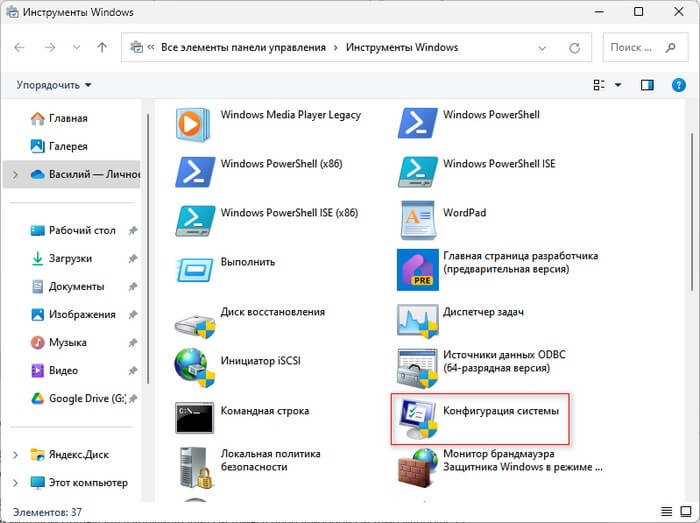Open the view options dropdown arrow
This screenshot has height=523, width=700.
click(x=618, y=85)
